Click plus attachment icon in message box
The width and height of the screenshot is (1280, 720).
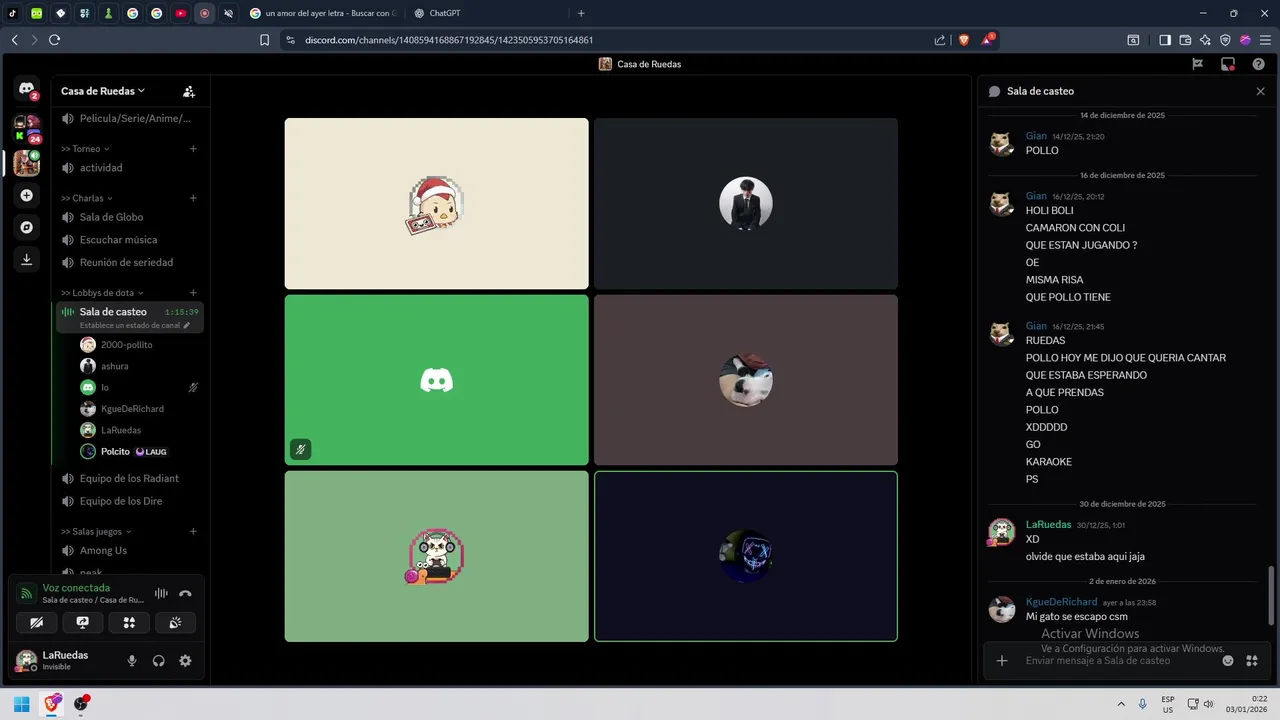click(1002, 660)
